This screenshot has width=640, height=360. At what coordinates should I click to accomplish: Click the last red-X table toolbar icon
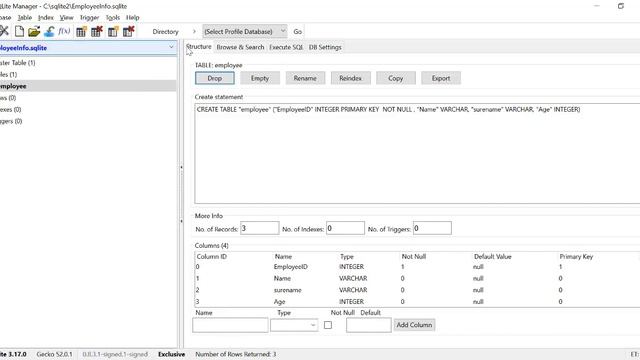pyautogui.click(x=129, y=31)
